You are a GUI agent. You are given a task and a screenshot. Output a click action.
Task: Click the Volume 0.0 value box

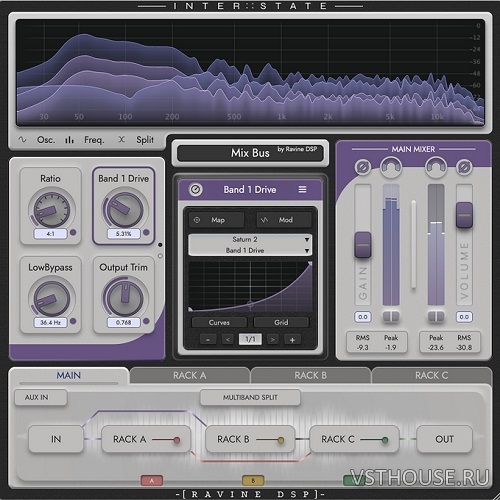click(464, 317)
